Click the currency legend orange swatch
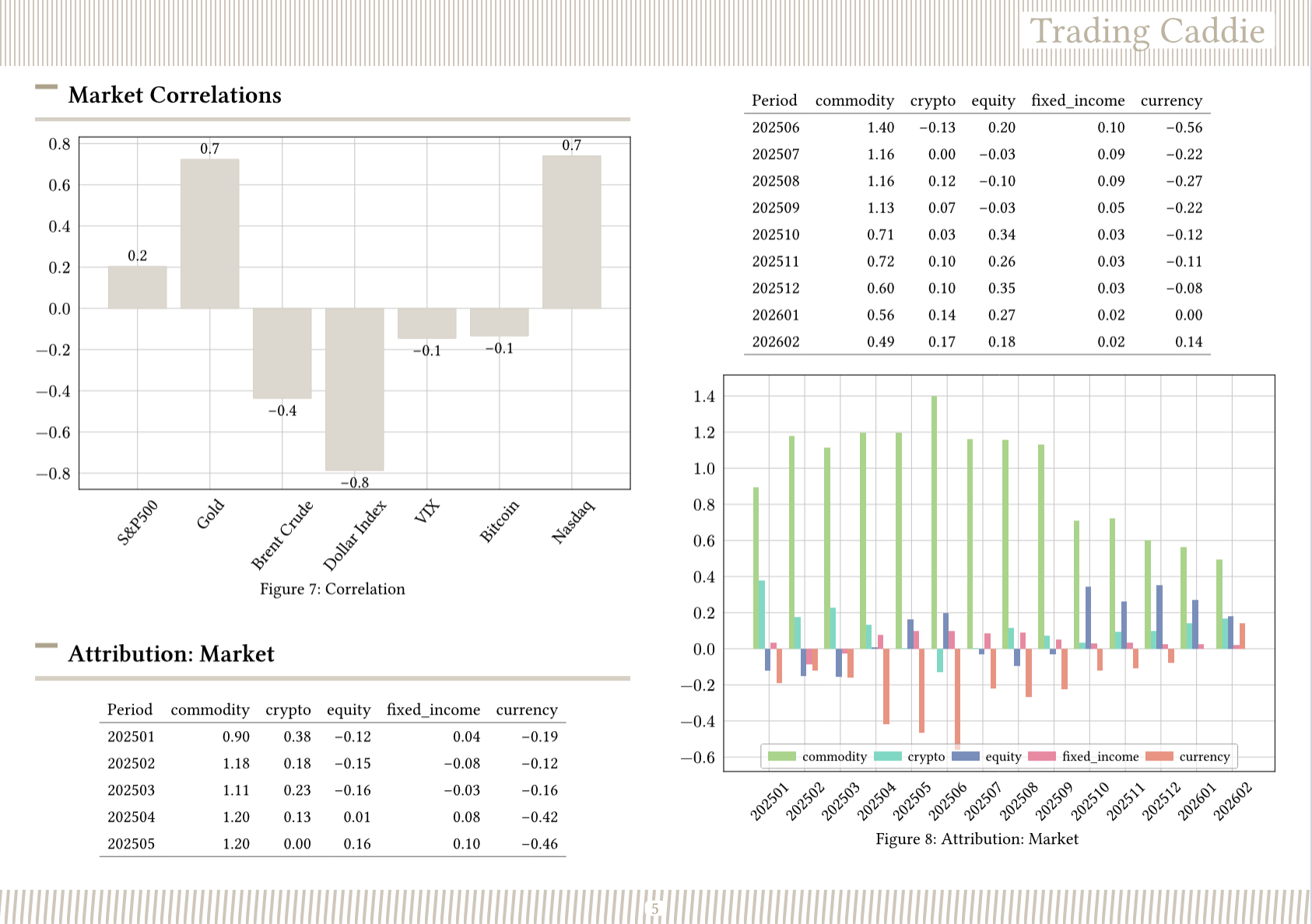The height and width of the screenshot is (924, 1312). (1159, 756)
